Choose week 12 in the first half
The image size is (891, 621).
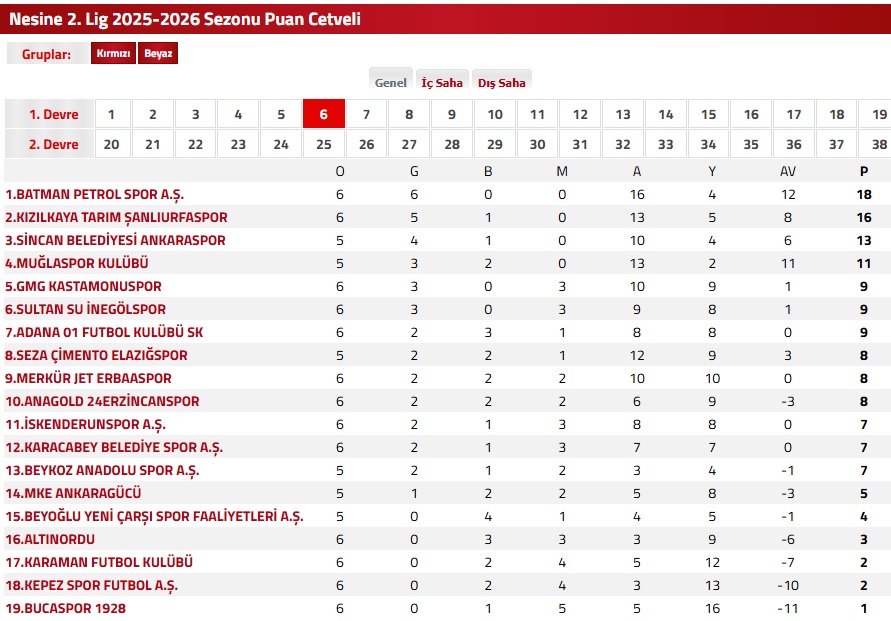point(580,114)
